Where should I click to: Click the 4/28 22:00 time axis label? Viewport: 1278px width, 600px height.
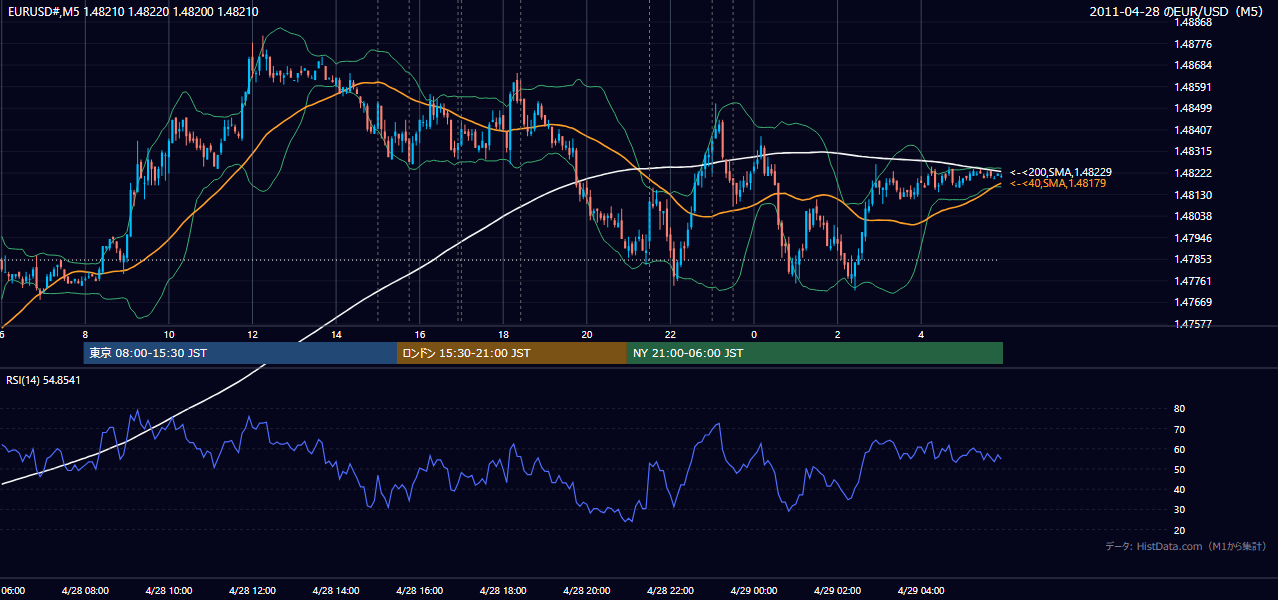[x=670, y=590]
